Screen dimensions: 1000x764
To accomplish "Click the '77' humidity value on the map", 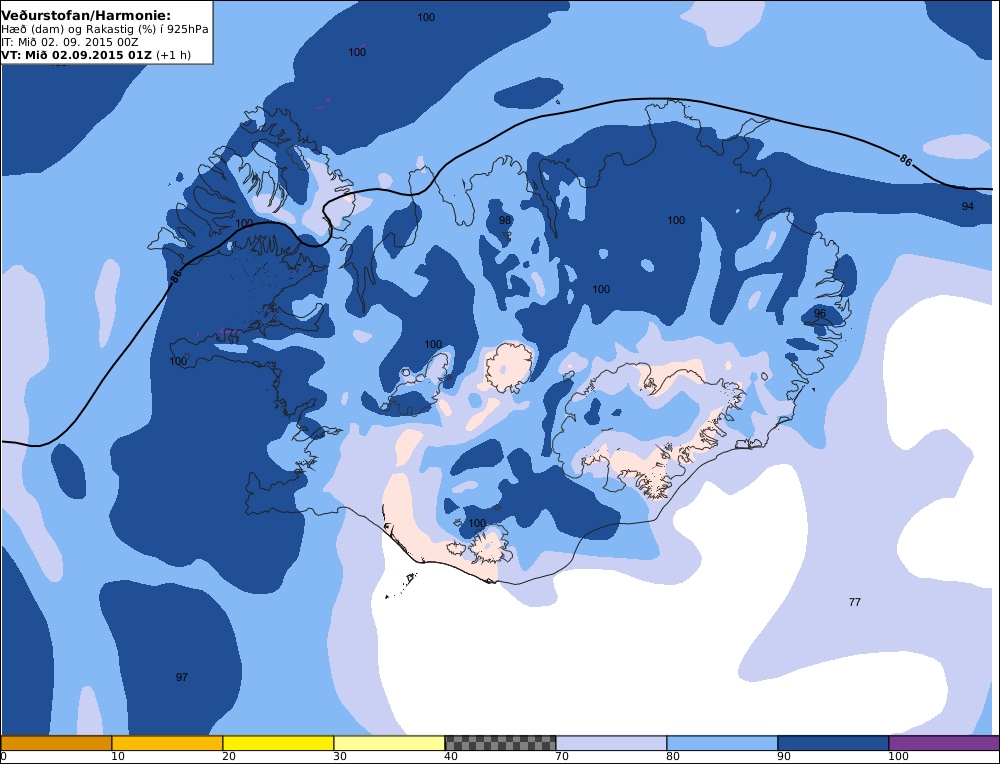I will point(855,602).
